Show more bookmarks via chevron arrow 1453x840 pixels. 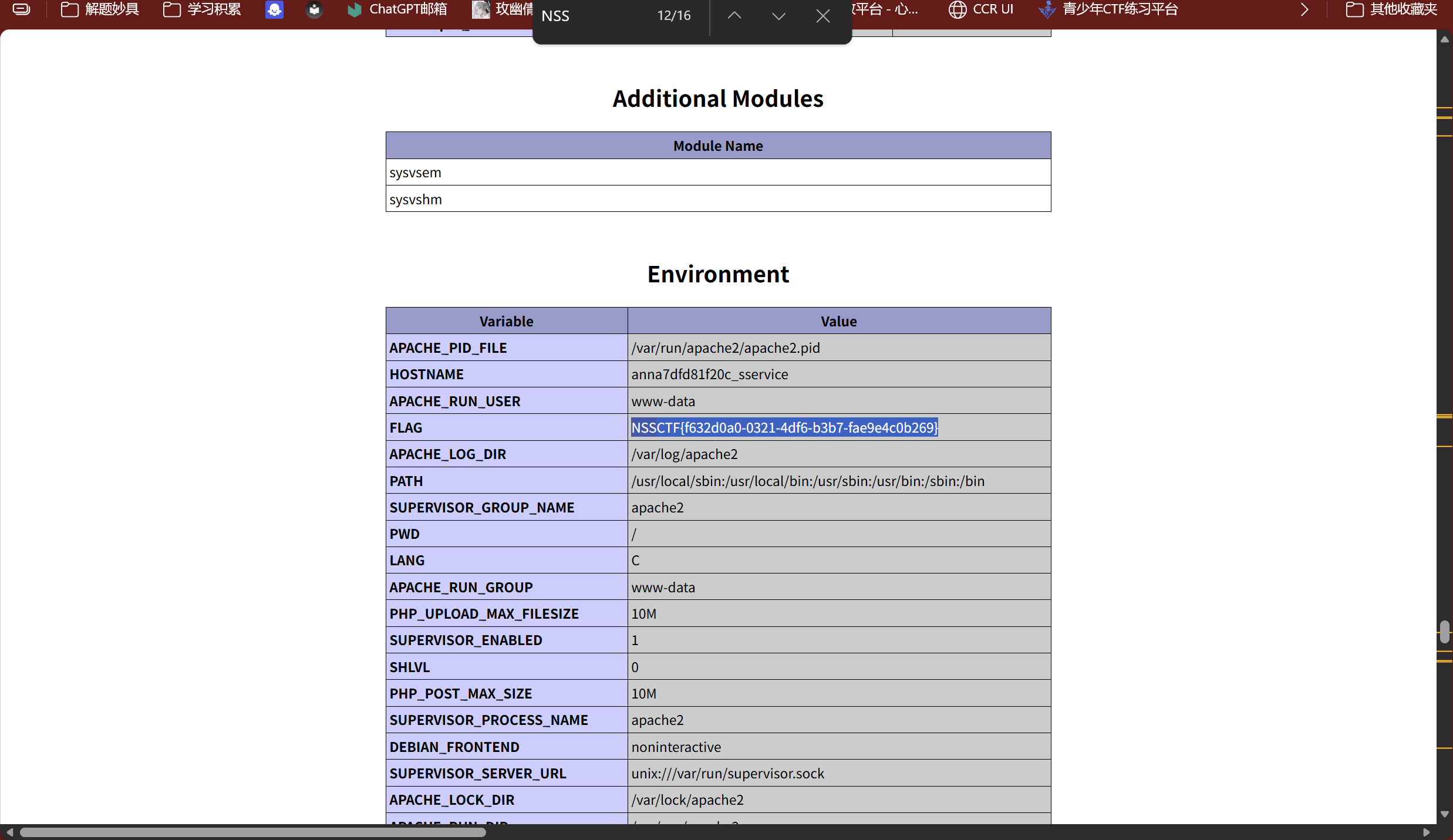(1304, 9)
